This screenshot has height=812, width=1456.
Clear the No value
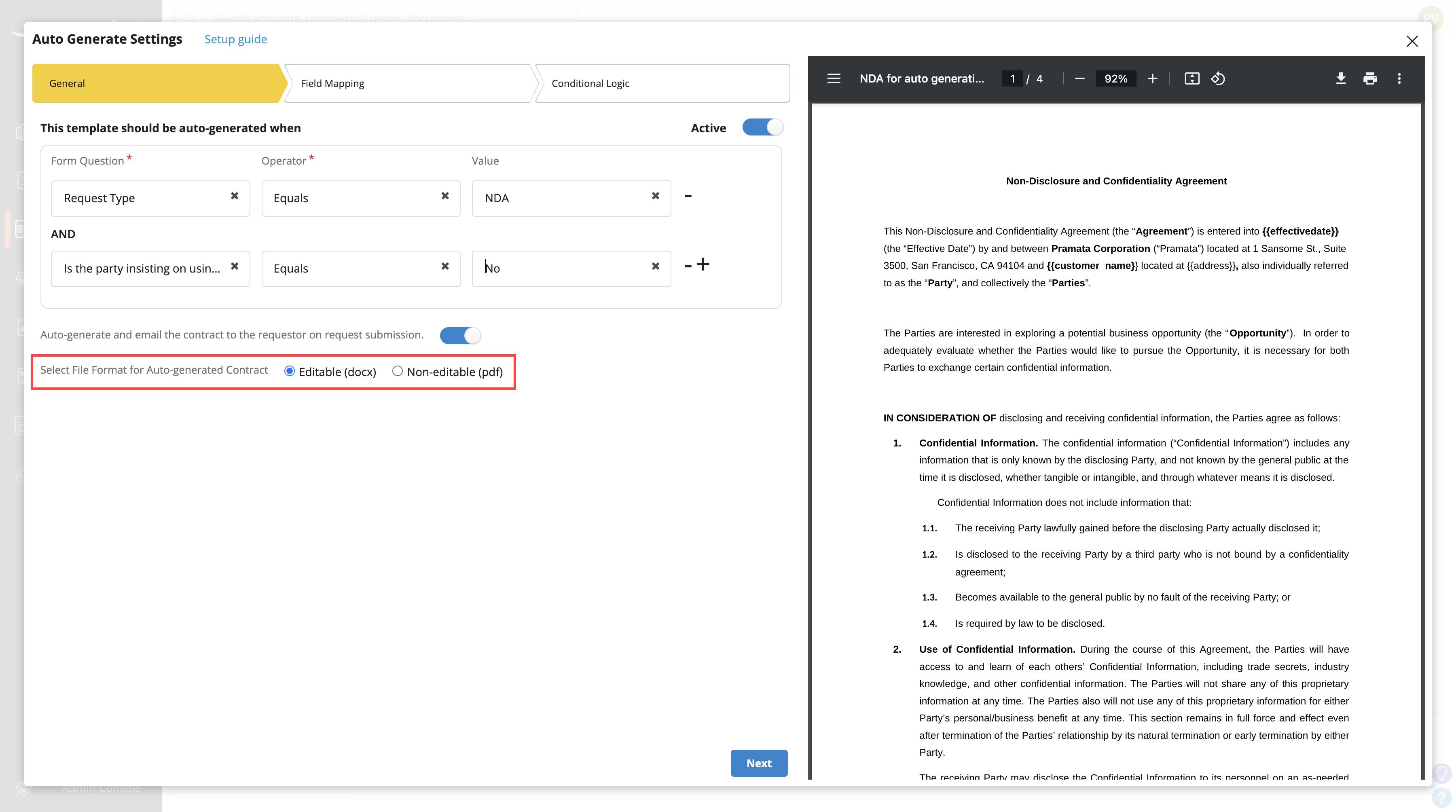click(656, 266)
